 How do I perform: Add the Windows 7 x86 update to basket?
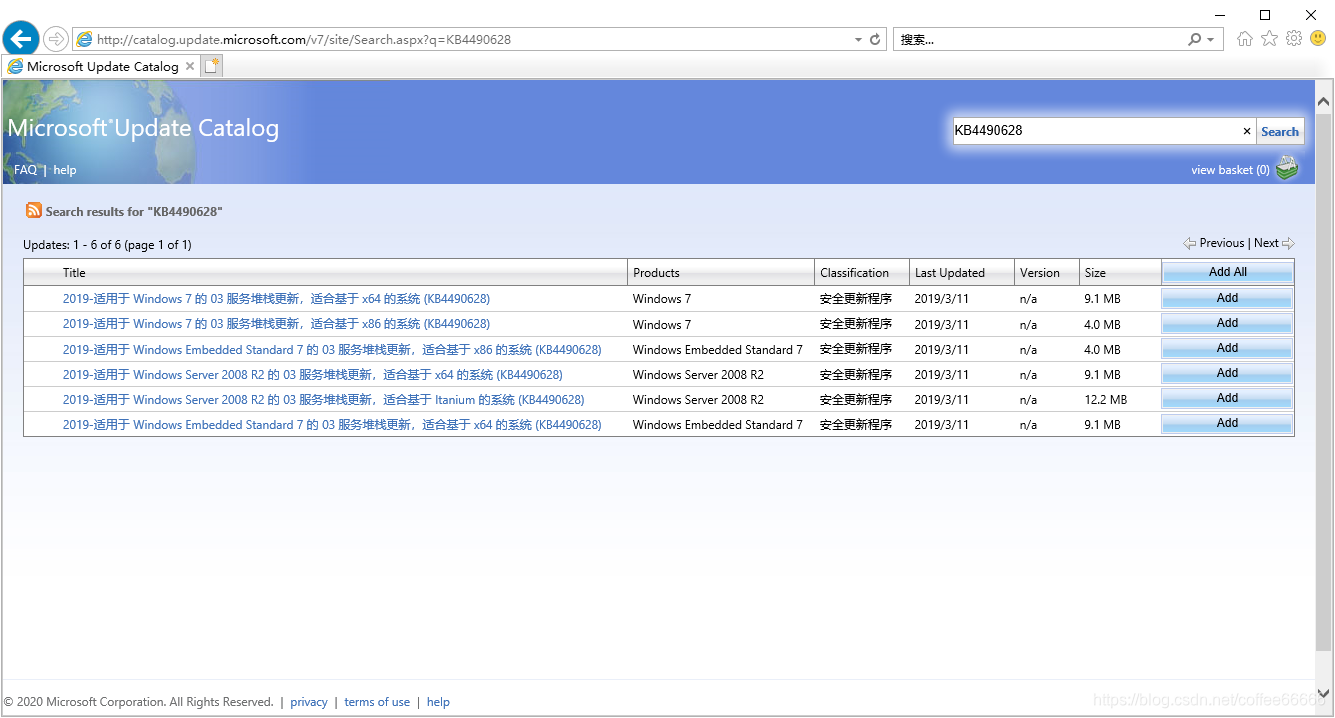(x=1227, y=323)
